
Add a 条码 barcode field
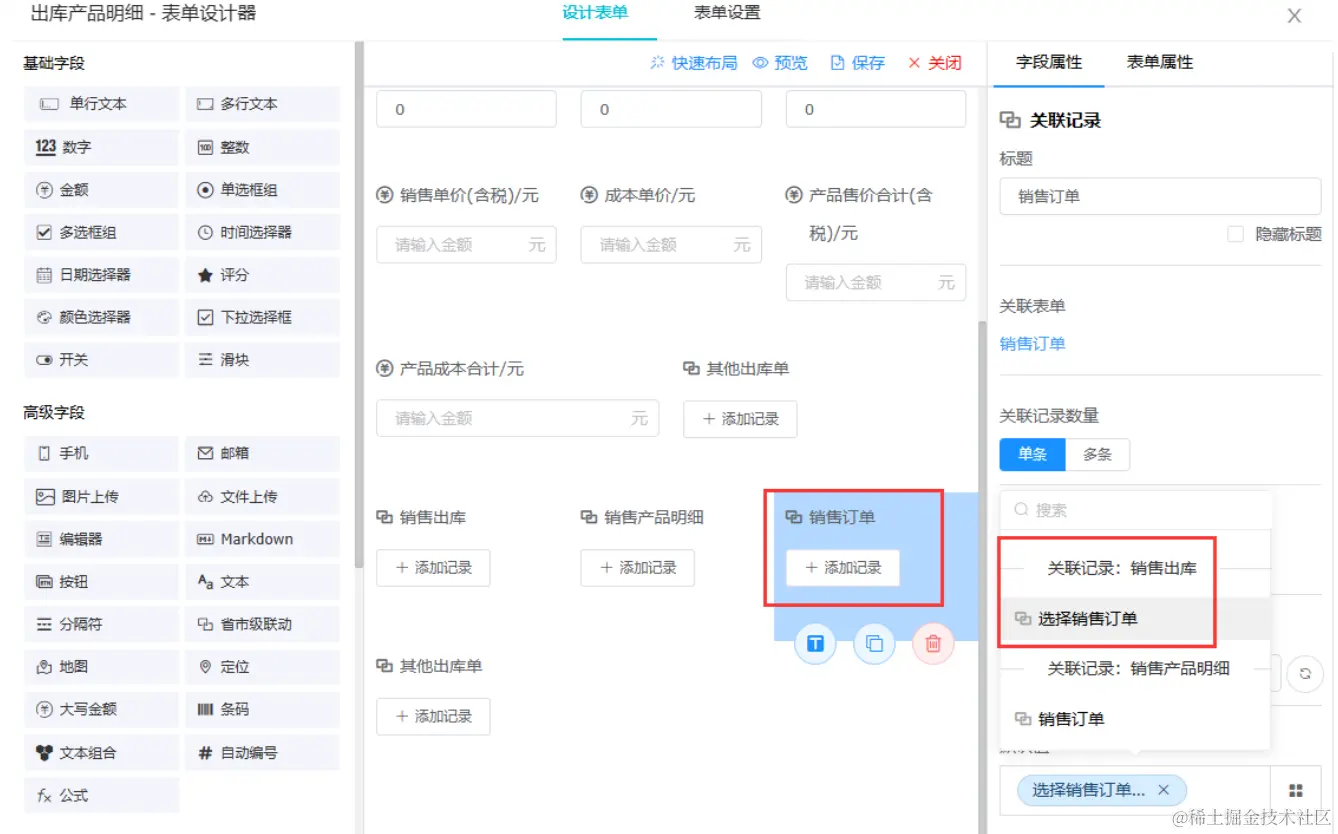point(263,709)
